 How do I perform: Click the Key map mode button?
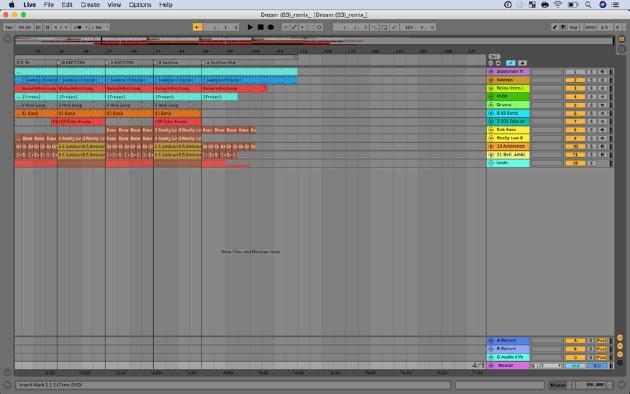click(x=573, y=27)
